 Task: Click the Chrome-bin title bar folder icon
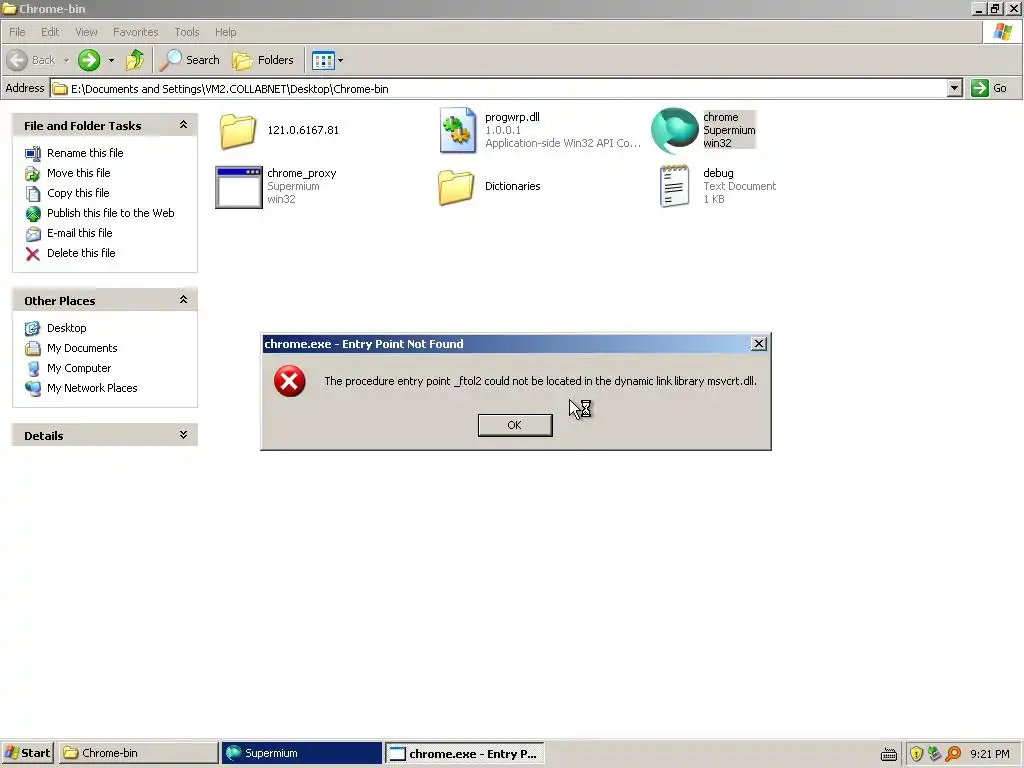coord(8,8)
